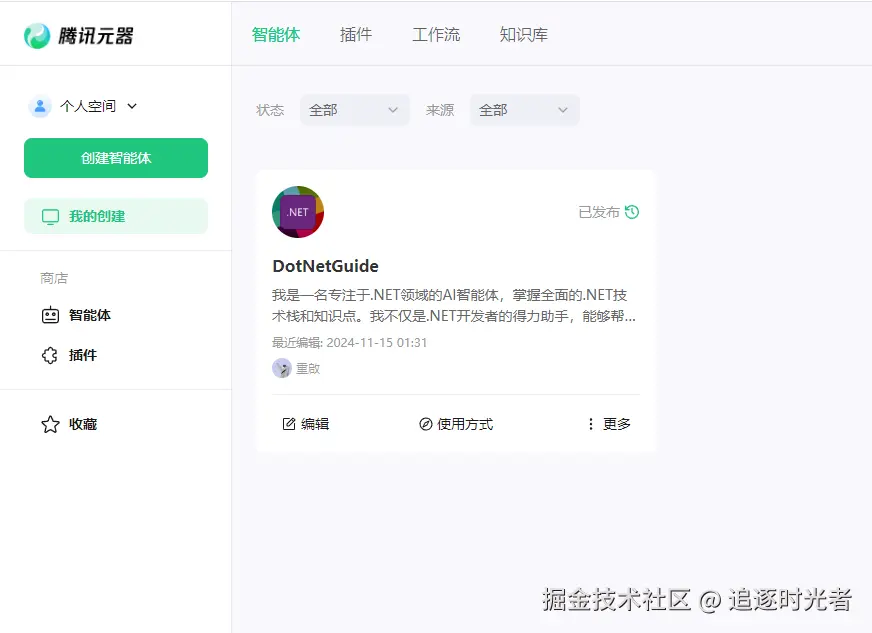Screen dimensions: 872x633
Task: Click the 已发布 status label
Action: 599,212
